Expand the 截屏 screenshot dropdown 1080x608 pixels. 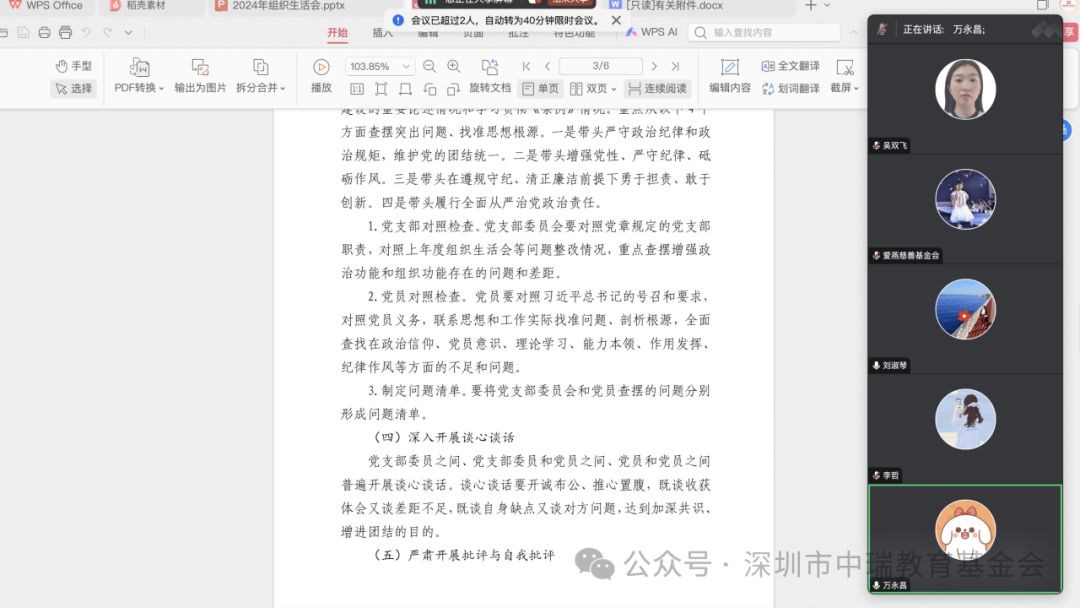845,88
